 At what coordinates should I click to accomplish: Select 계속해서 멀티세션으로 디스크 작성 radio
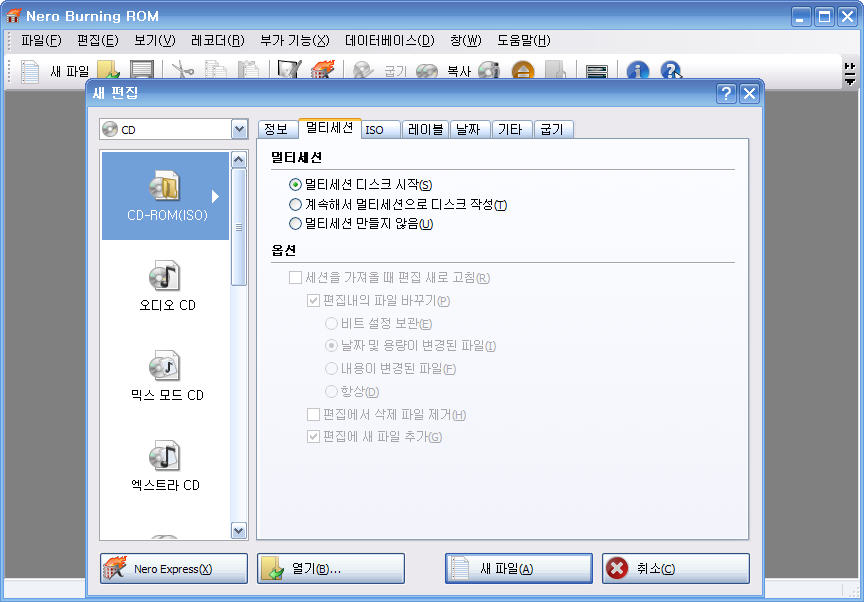point(295,204)
